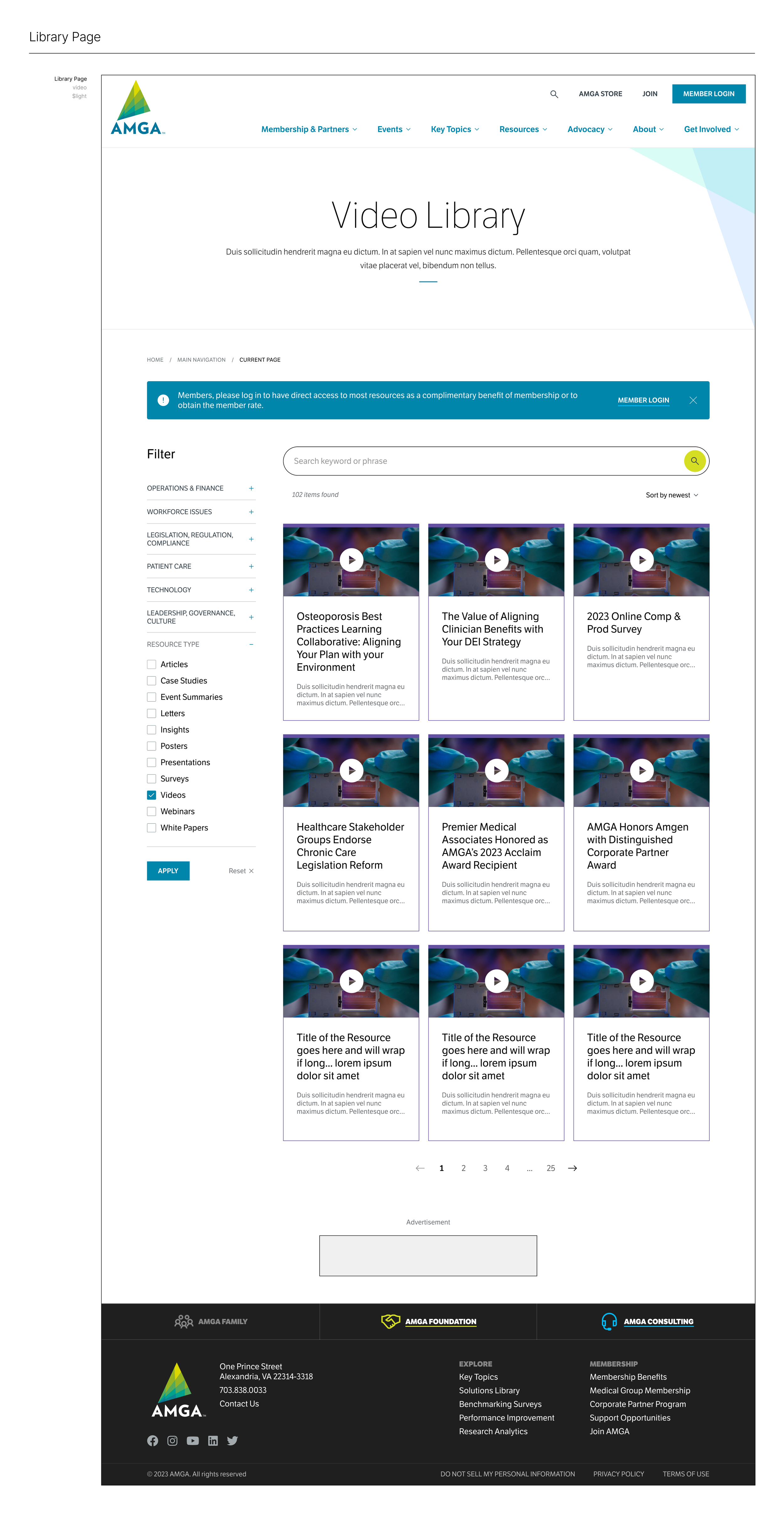Uncheck the Videos checkbox
784x1514 pixels.
coord(152,795)
